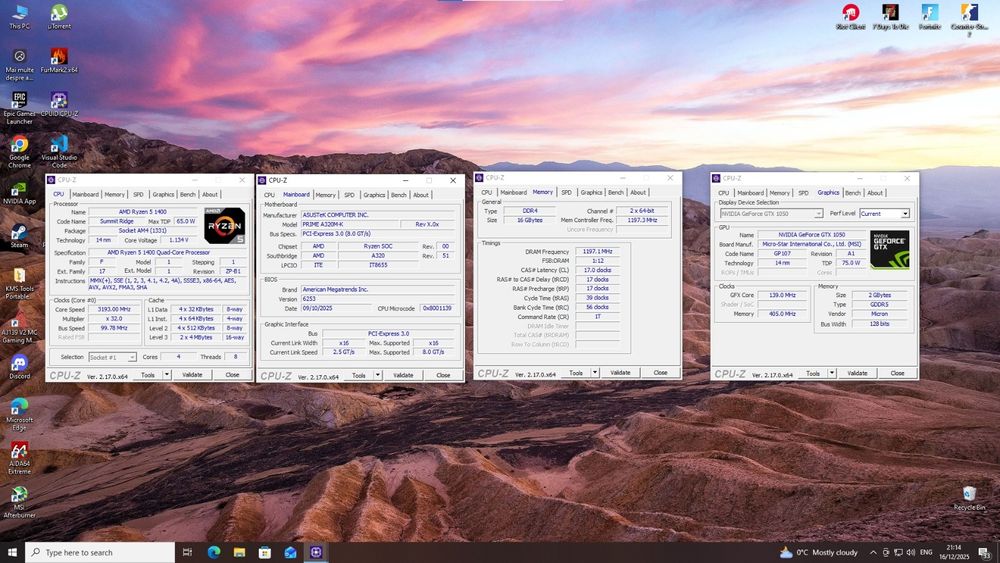This screenshot has width=1000, height=563.
Task: Click DRAM Frequency value 1197.1 MHz
Action: [597, 251]
